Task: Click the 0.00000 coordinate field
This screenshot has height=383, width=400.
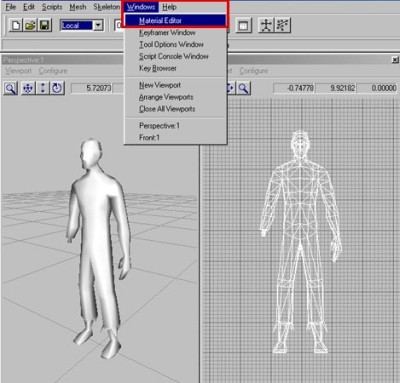Action: (x=378, y=88)
